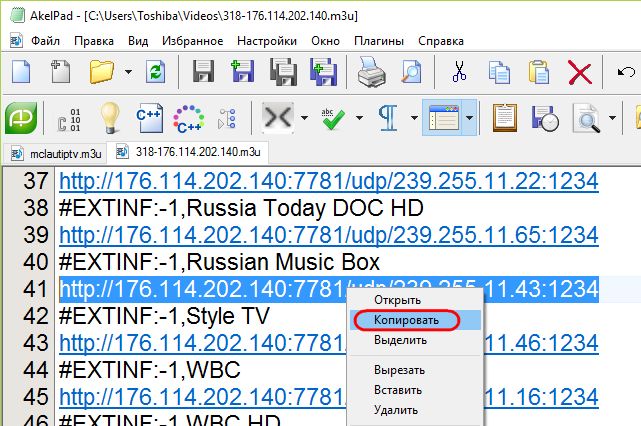This screenshot has height=426, width=641.
Task: Delete selection with red X icon
Action: pos(580,73)
